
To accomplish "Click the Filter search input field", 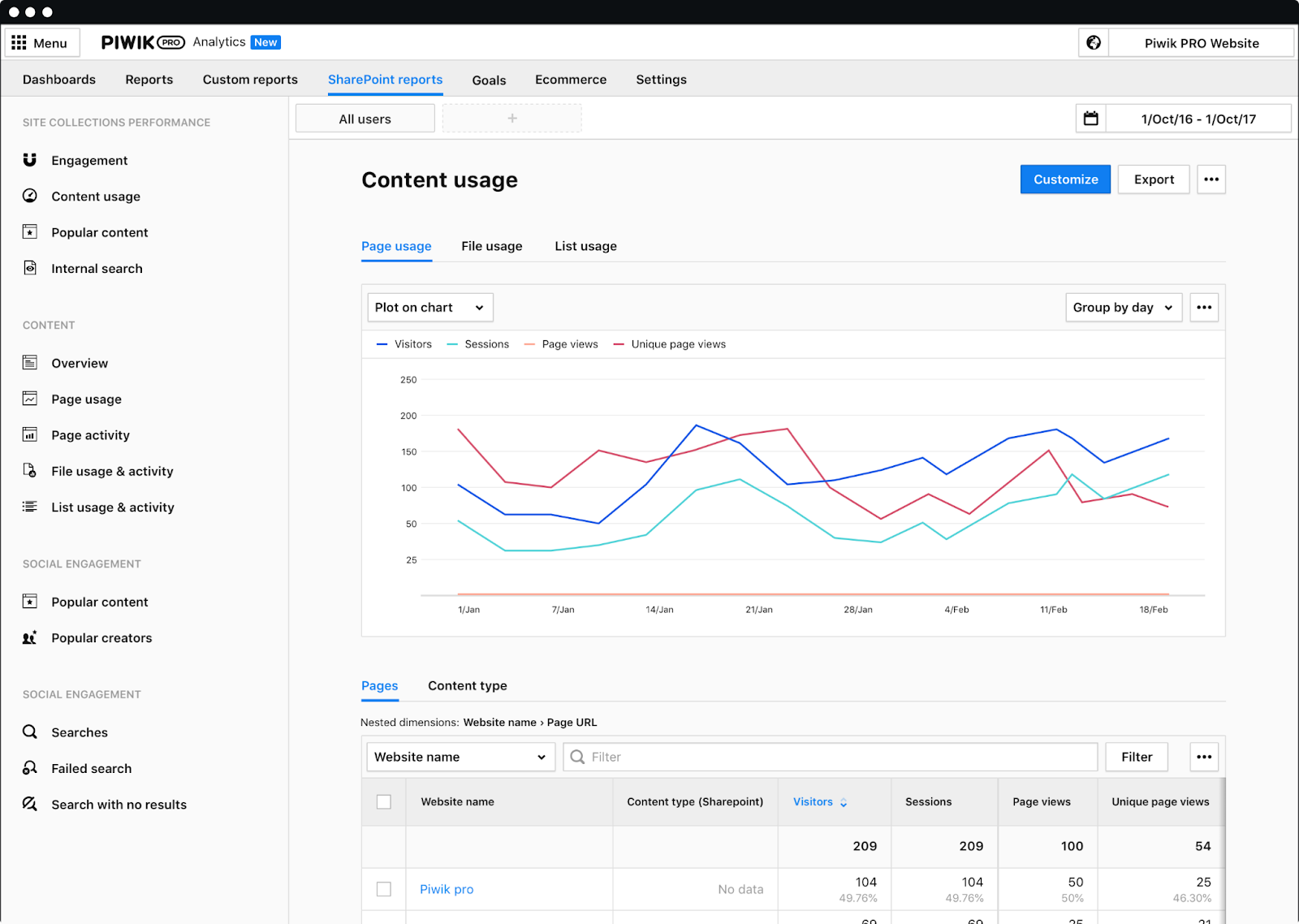I will coord(840,757).
